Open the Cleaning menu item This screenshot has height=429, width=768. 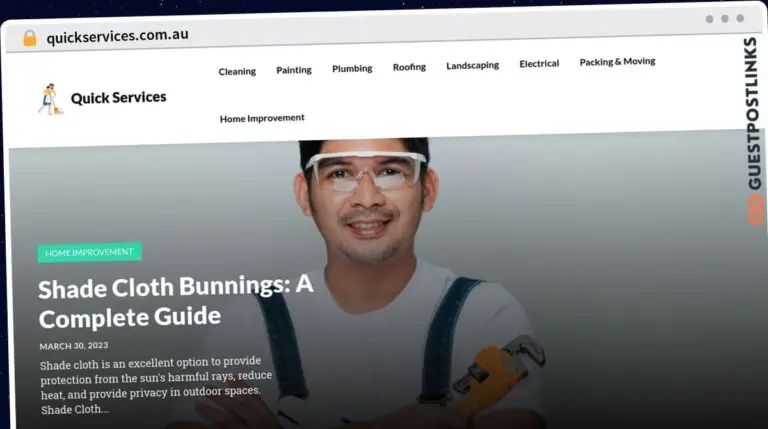click(x=237, y=71)
